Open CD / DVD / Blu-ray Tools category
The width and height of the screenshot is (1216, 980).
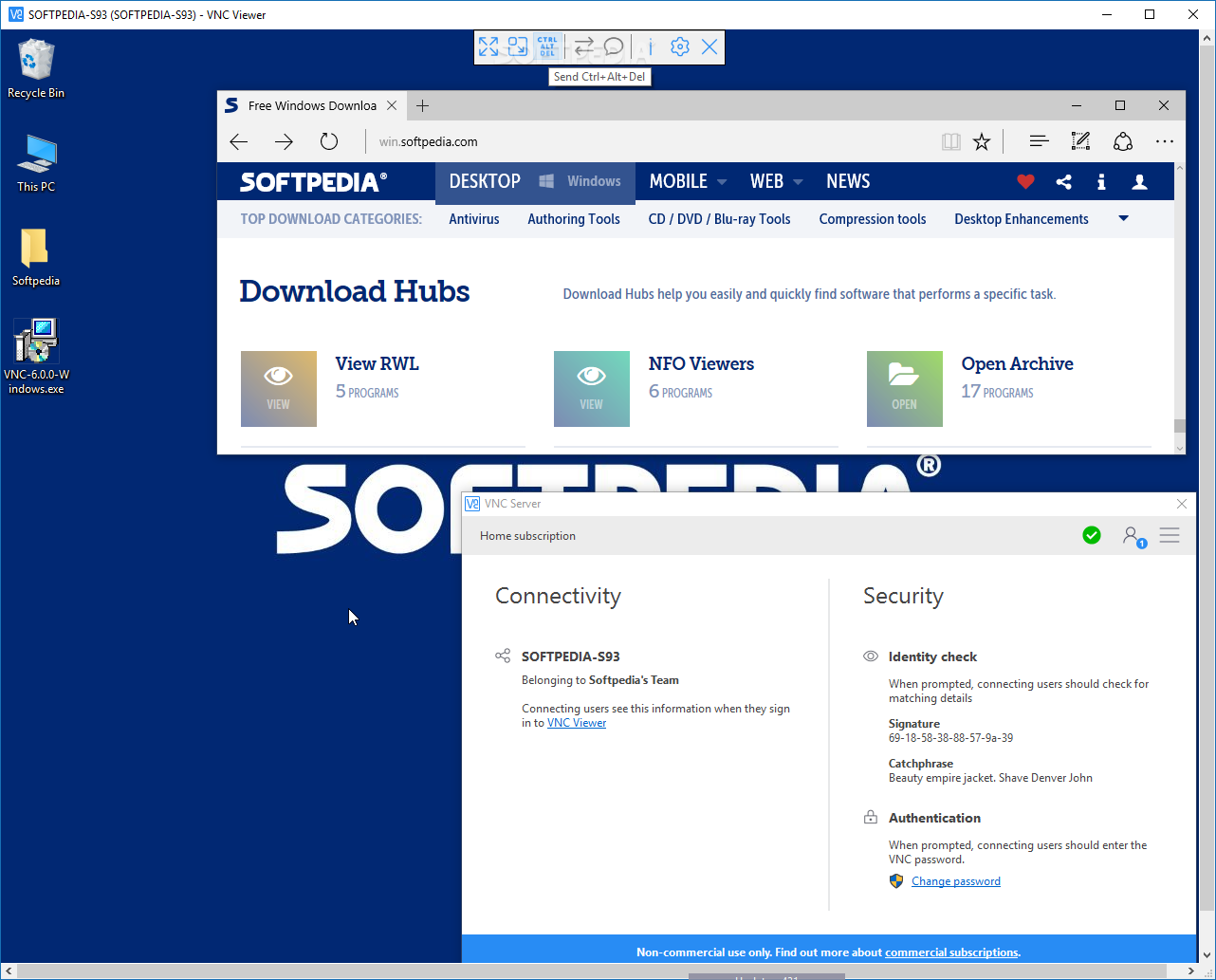coord(719,219)
